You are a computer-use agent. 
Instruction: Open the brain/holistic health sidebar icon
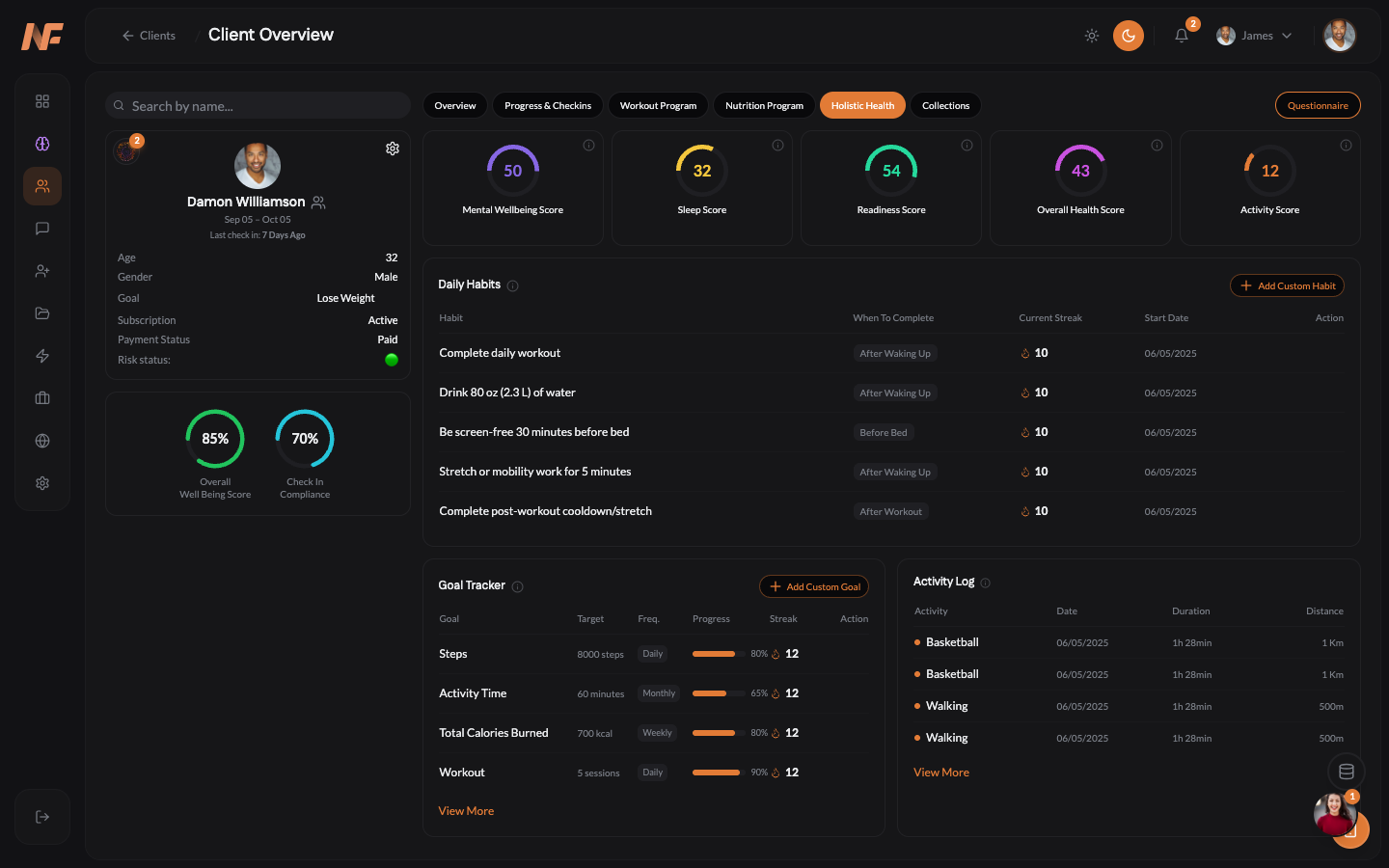[42, 144]
